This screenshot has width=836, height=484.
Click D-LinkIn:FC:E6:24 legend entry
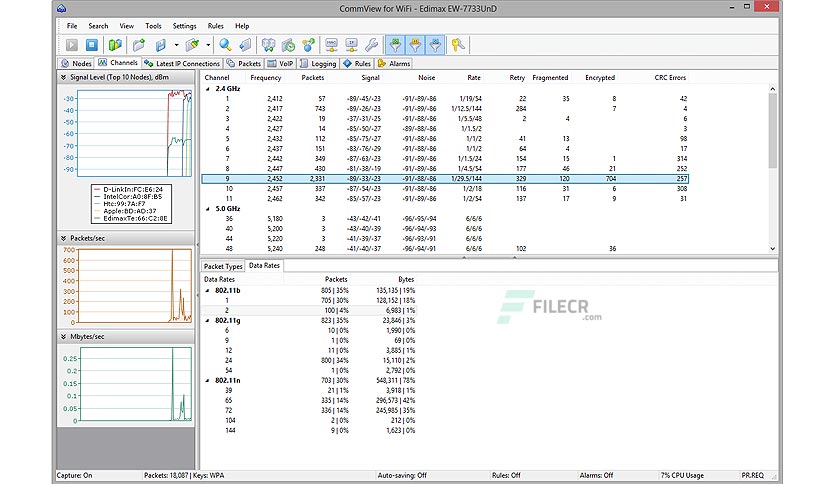coord(133,189)
